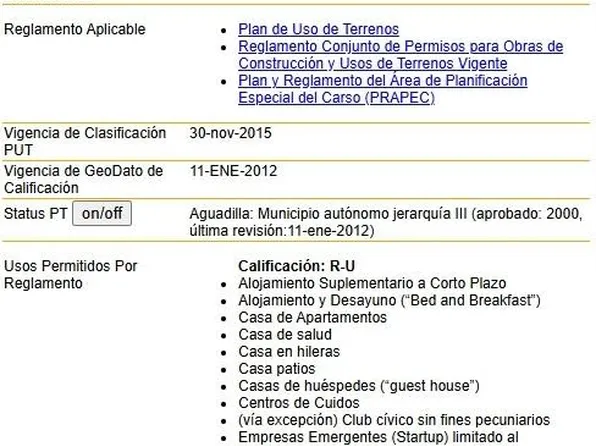Open the PRAPEC plan and regulation link

[x=383, y=89]
